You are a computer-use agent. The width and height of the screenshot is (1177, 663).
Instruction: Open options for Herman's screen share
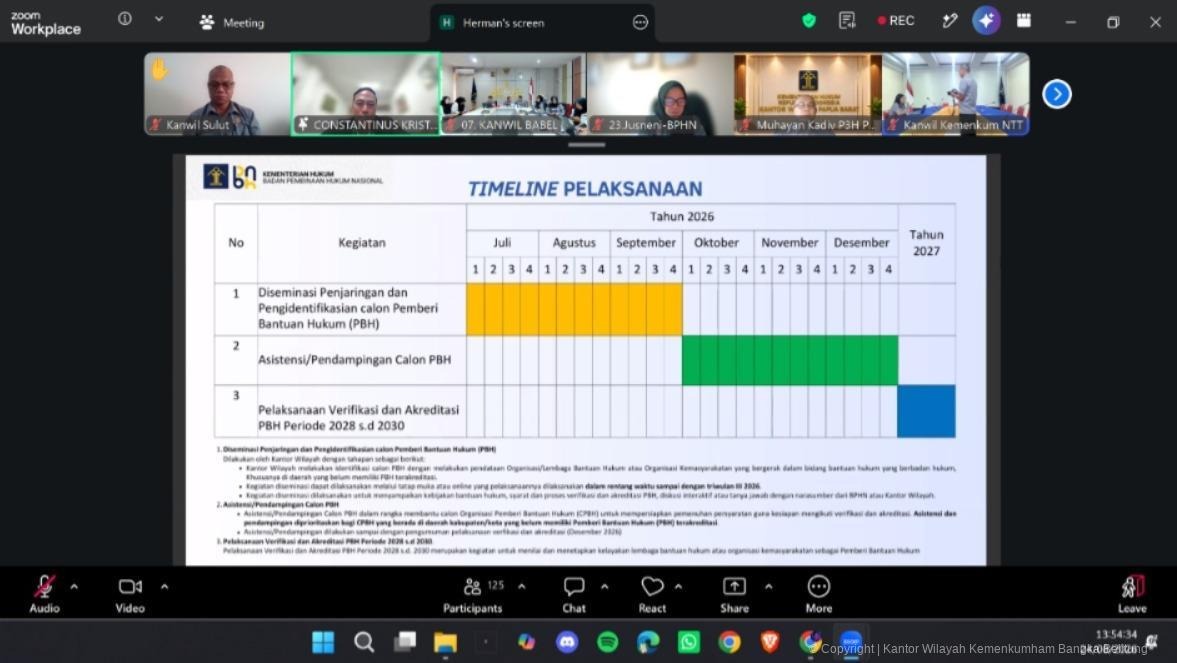point(640,23)
